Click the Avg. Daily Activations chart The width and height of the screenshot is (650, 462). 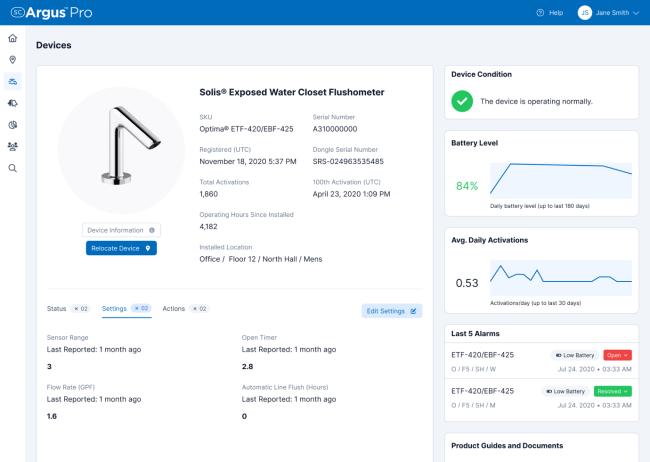click(x=561, y=278)
